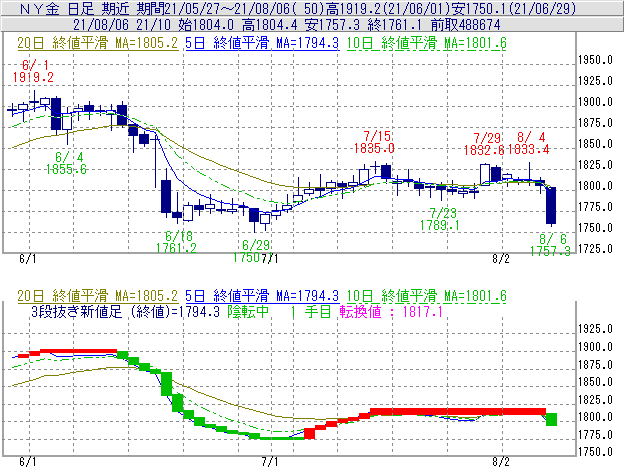The height and width of the screenshot is (475, 624).
Task: Click the 1900.0 axis label in upper chart
Action: (595, 102)
